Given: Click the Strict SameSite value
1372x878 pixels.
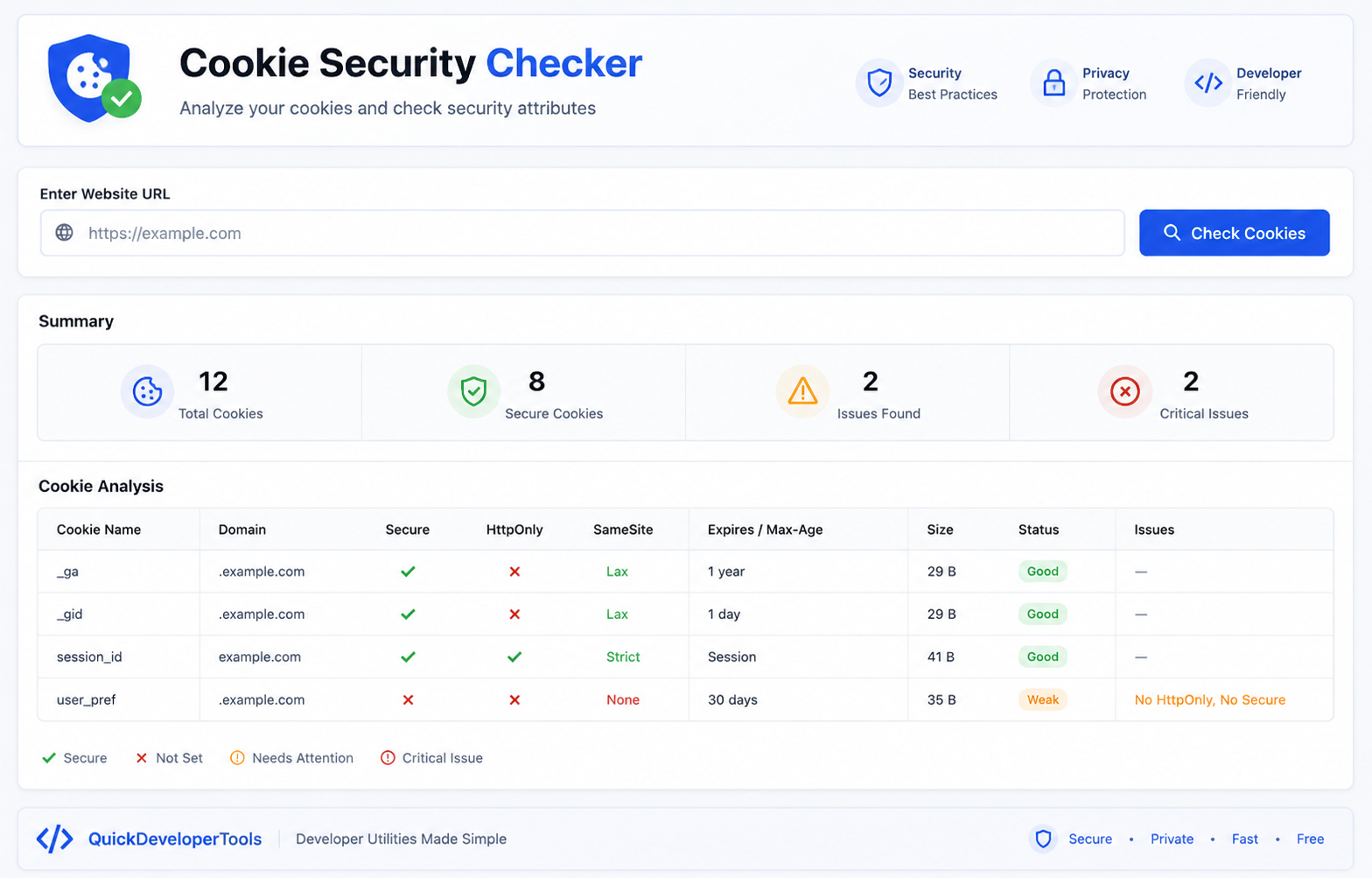Looking at the screenshot, I should point(623,657).
